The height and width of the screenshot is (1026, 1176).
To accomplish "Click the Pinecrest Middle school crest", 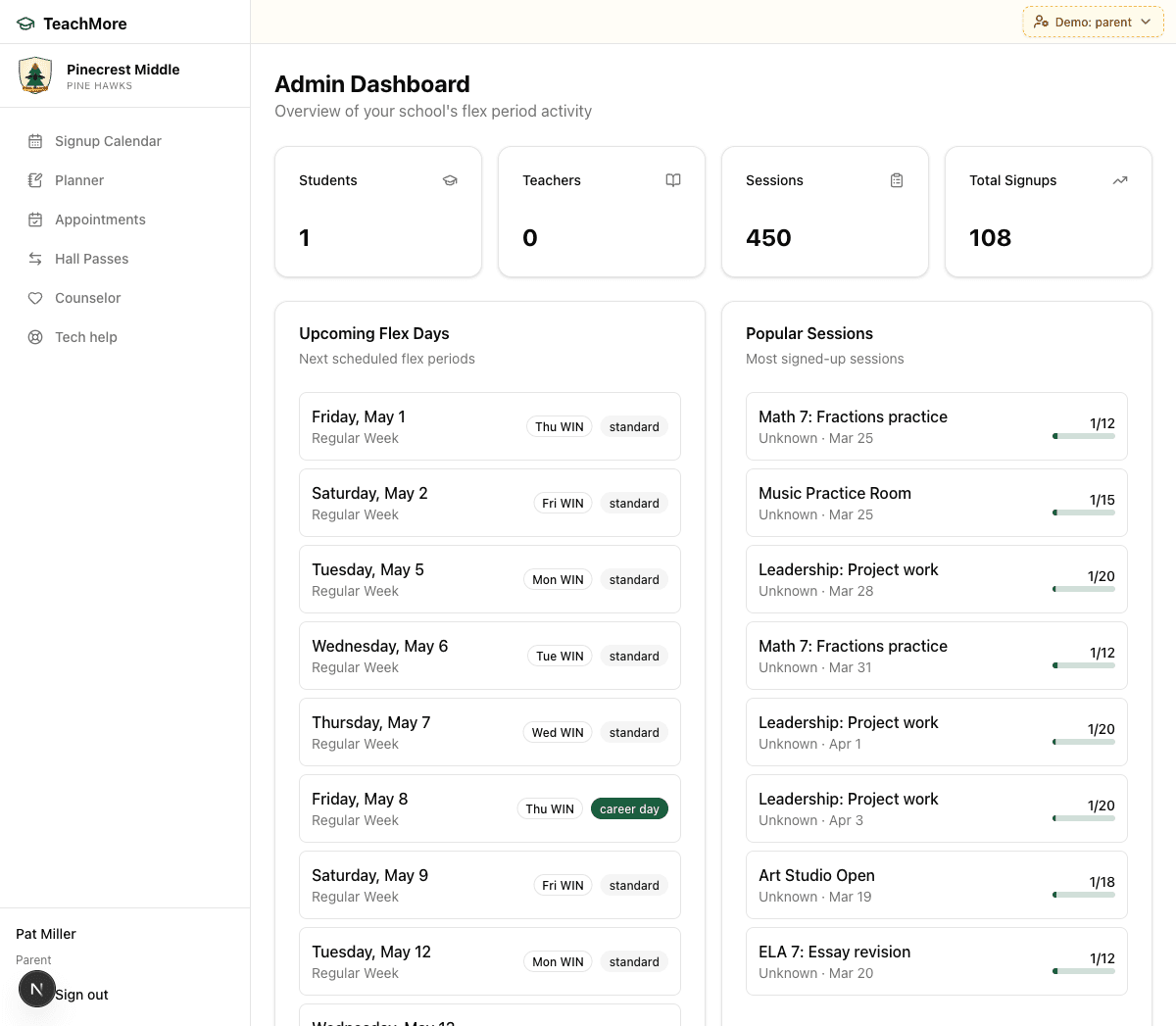I will coord(35,75).
